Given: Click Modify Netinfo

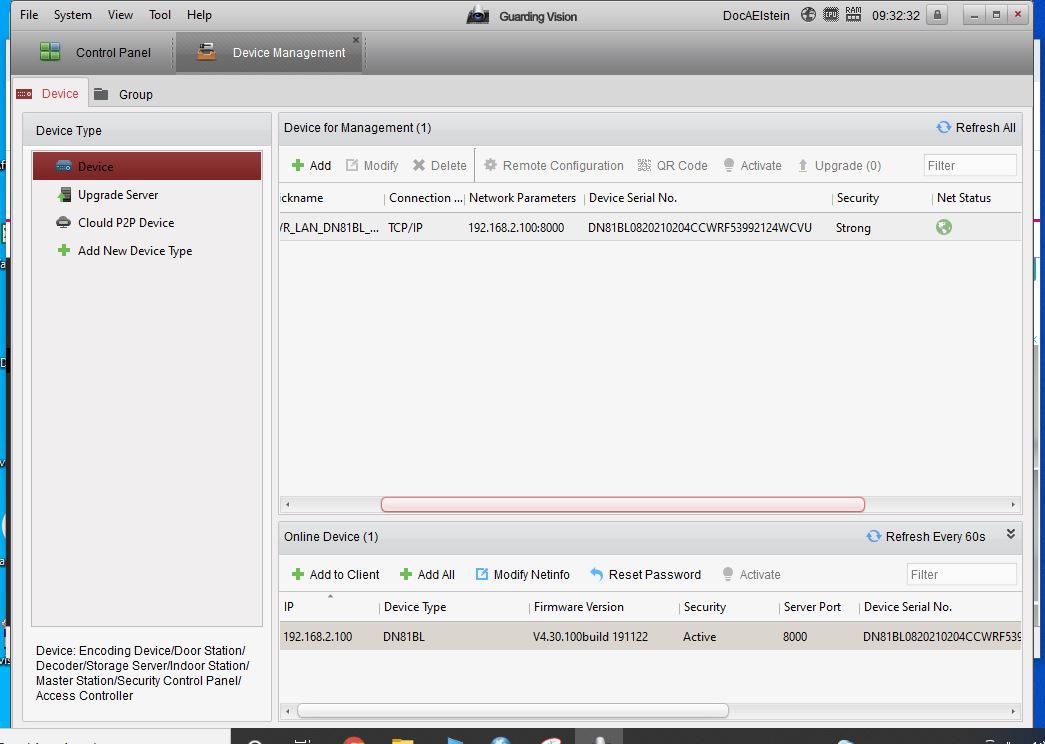Looking at the screenshot, I should tap(522, 574).
